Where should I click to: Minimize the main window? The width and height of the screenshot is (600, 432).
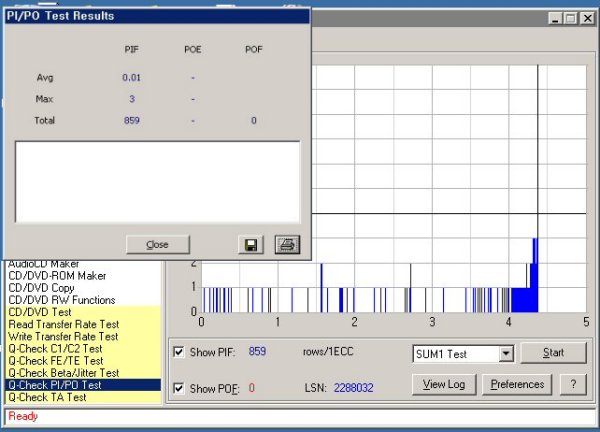pyautogui.click(x=555, y=18)
